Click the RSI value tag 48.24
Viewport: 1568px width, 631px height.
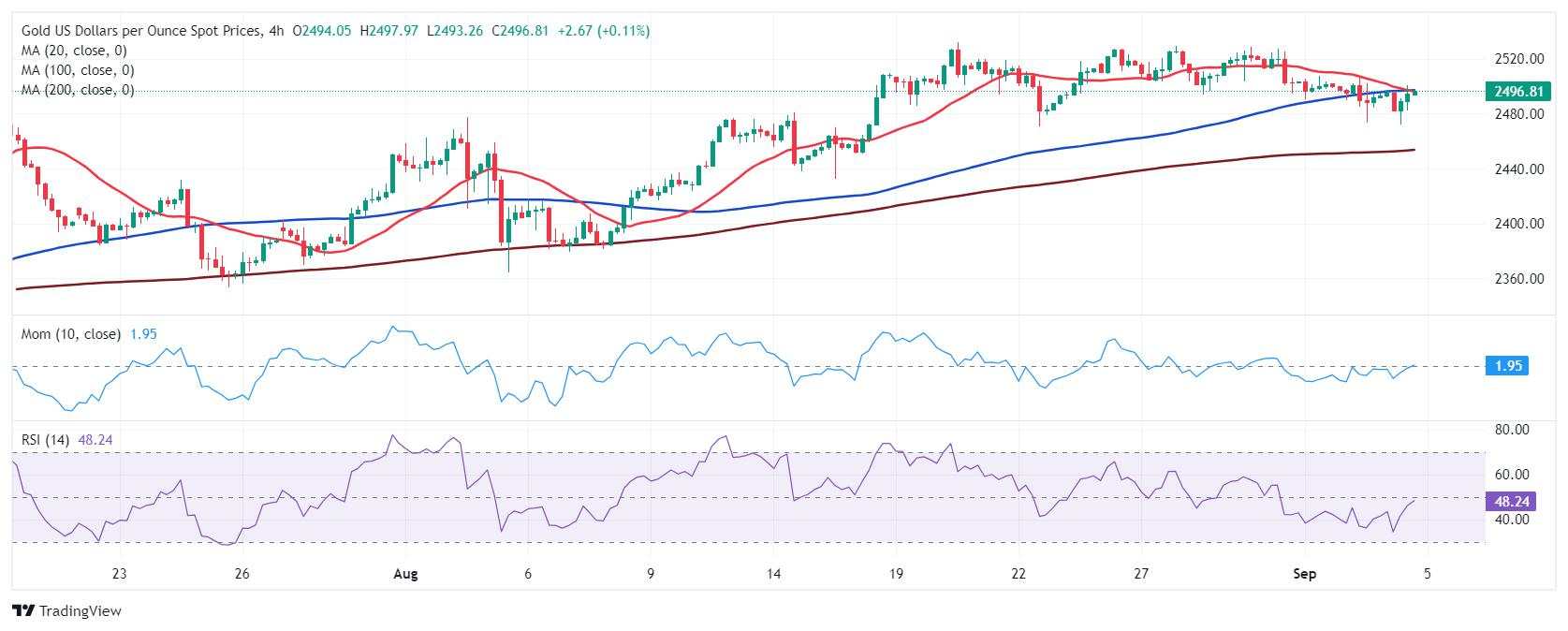[1511, 501]
